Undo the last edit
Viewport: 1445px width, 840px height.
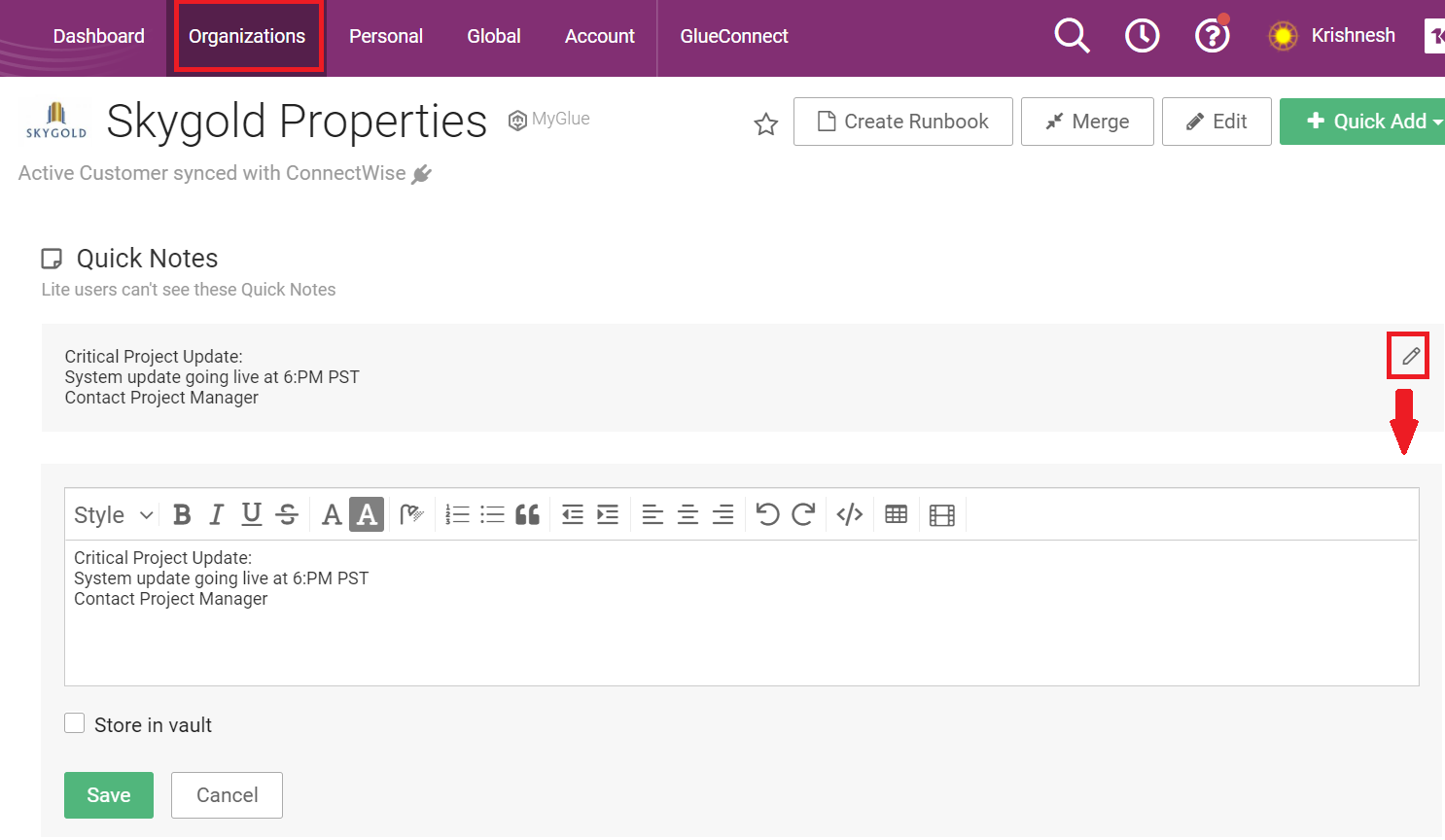[x=767, y=514]
